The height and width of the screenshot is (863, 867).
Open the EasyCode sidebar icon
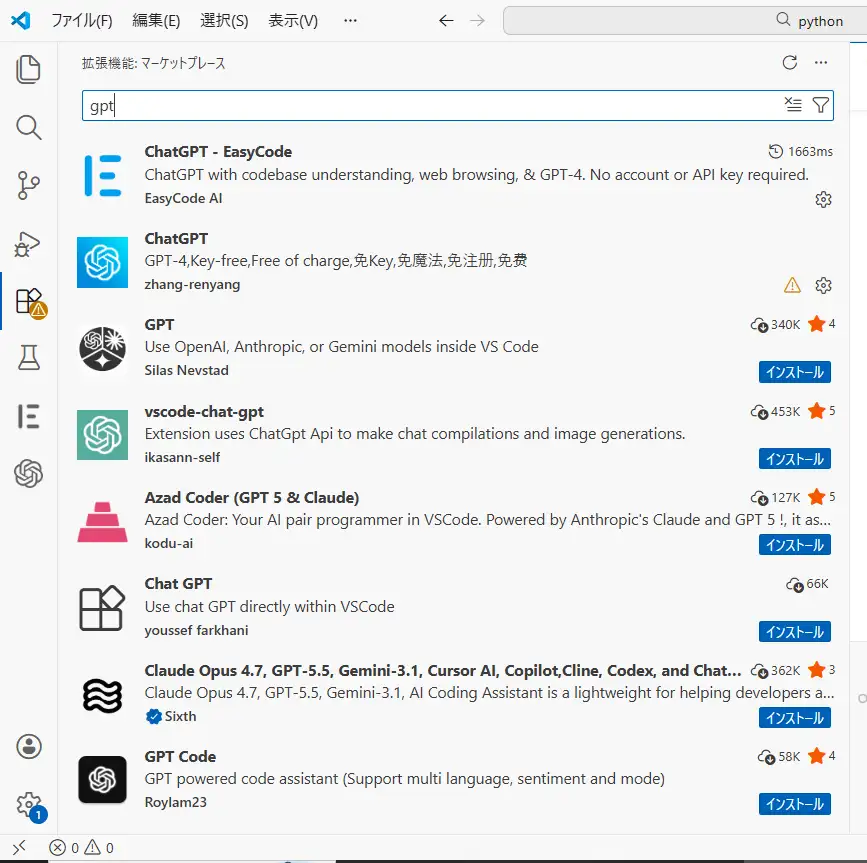28,416
